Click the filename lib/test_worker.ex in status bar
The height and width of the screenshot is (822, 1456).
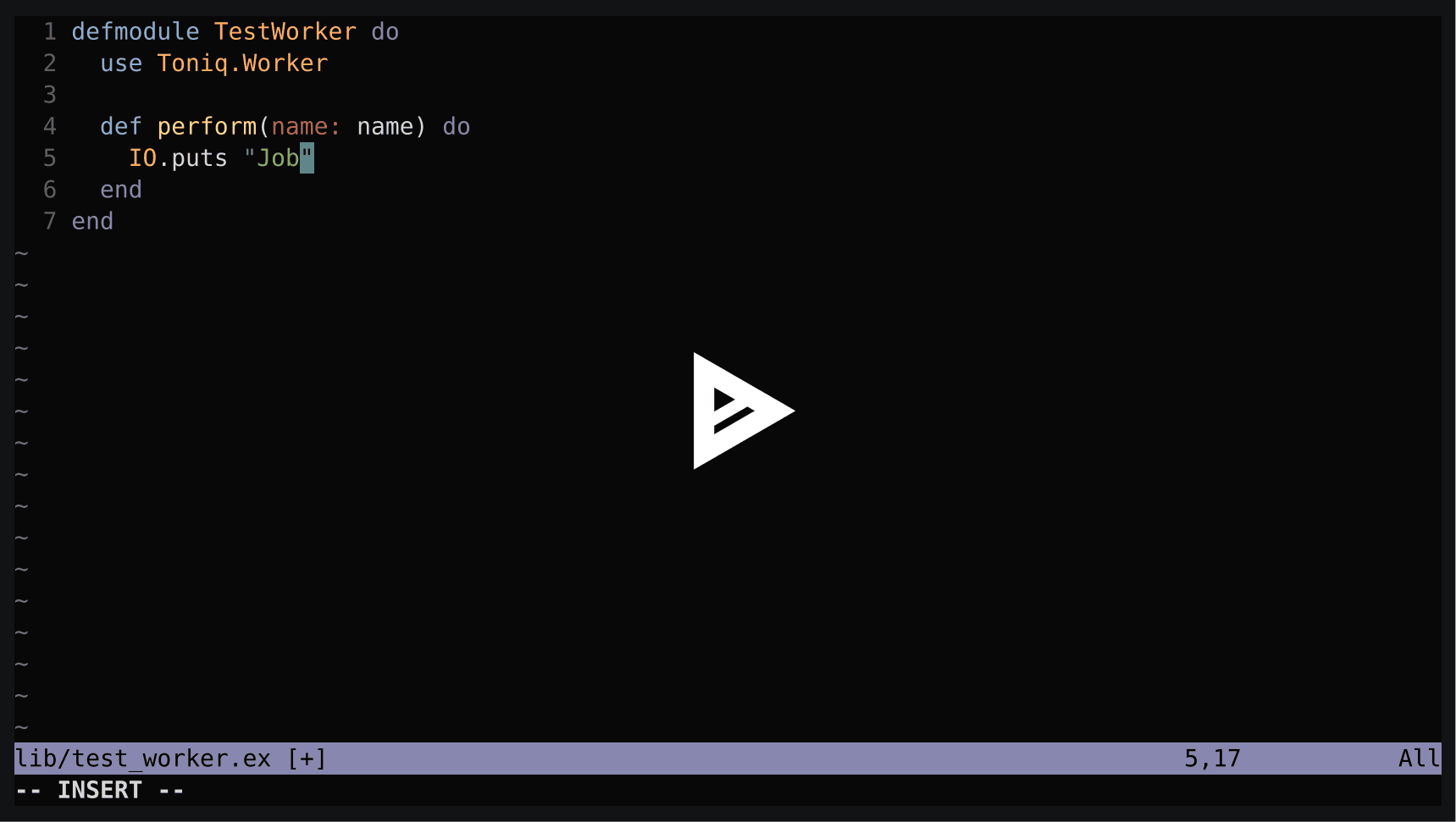click(144, 759)
